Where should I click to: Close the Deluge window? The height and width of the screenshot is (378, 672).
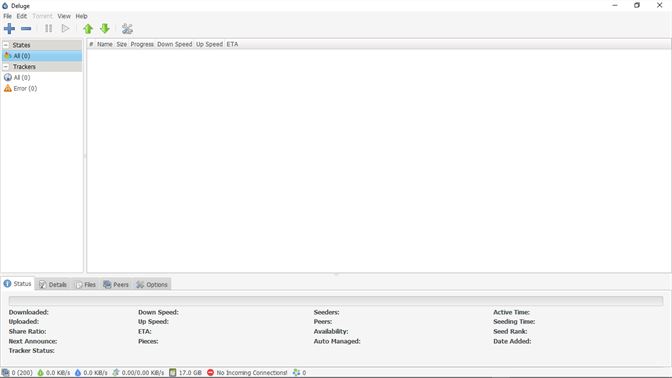pos(660,5)
